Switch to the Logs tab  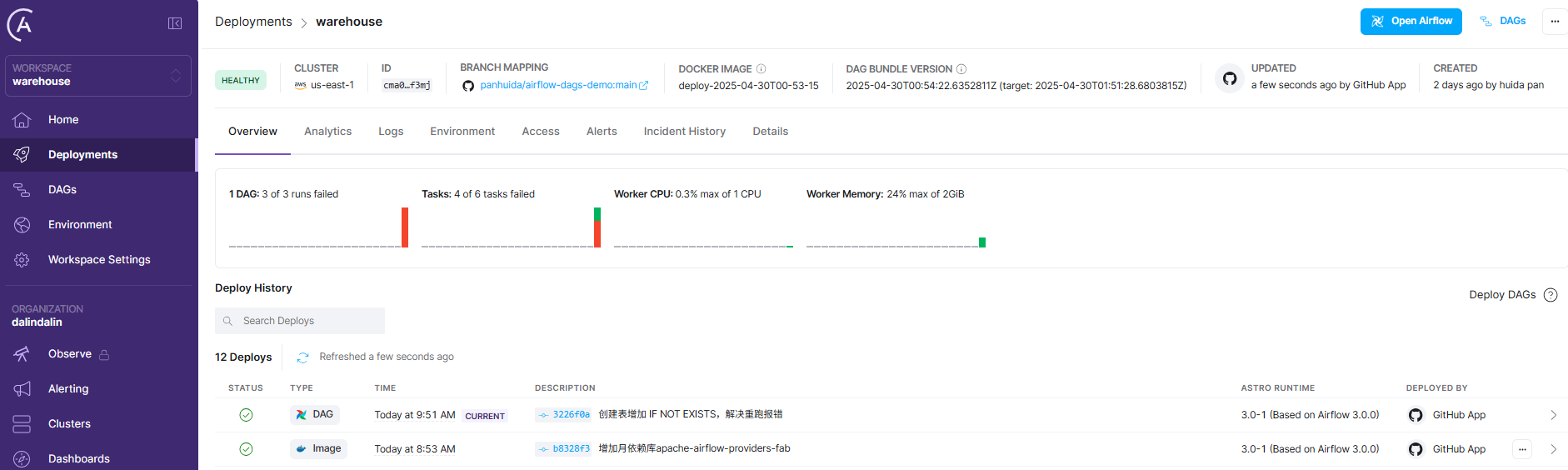[x=391, y=132]
